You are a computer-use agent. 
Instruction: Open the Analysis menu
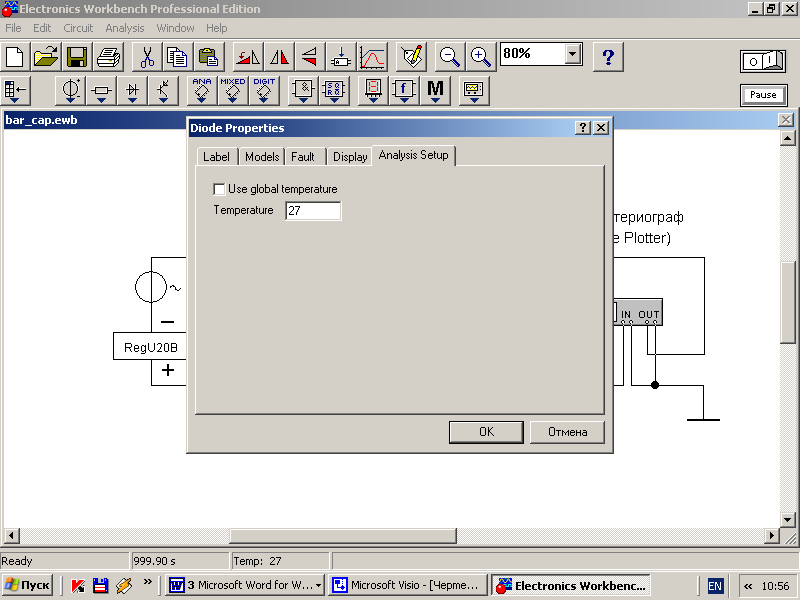click(124, 28)
